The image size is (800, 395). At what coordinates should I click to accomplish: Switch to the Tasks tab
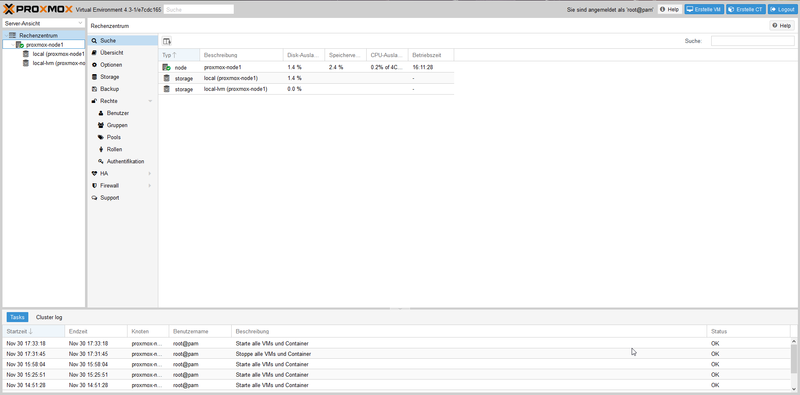point(17,317)
